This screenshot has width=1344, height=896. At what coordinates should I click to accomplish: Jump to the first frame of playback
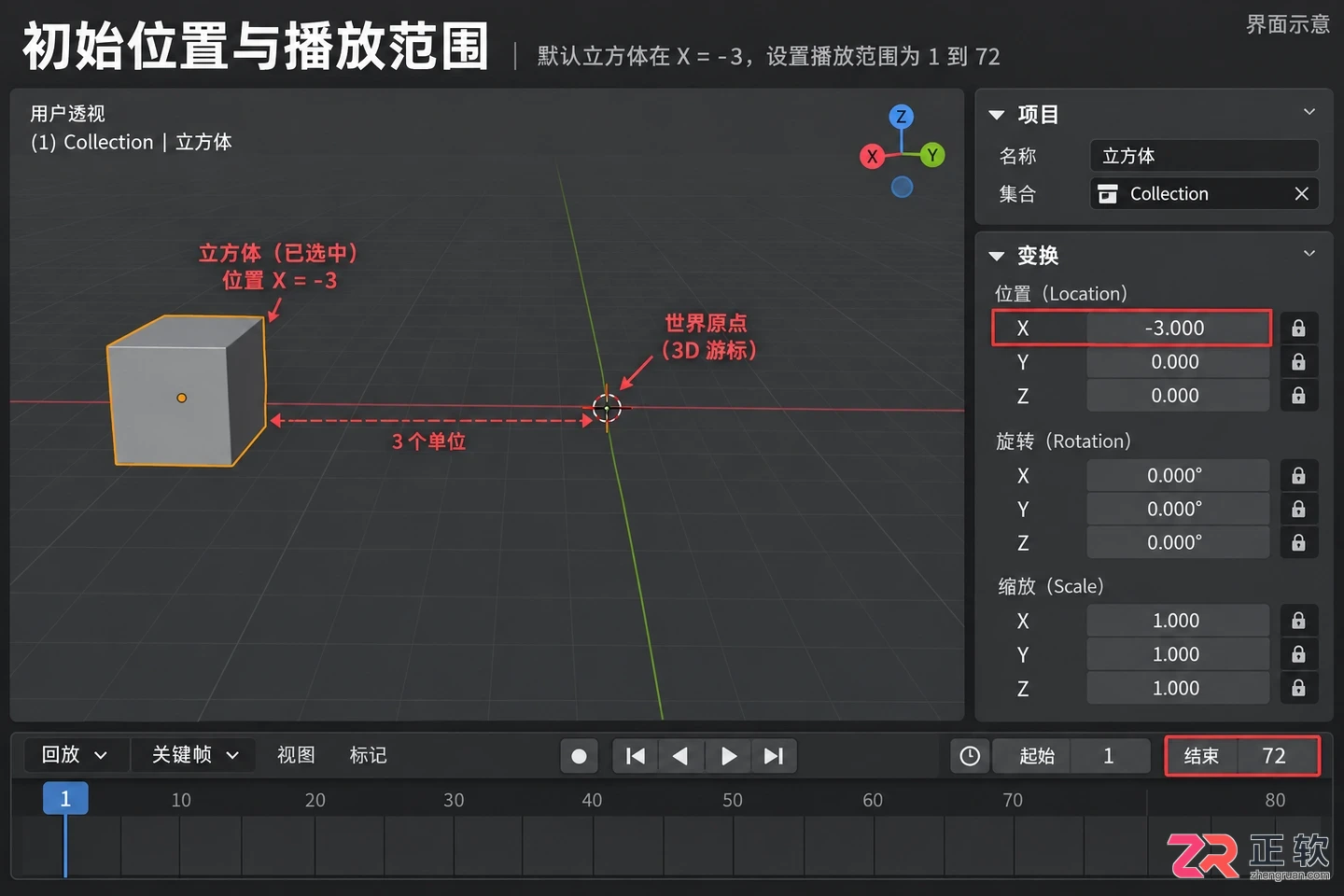[x=636, y=756]
